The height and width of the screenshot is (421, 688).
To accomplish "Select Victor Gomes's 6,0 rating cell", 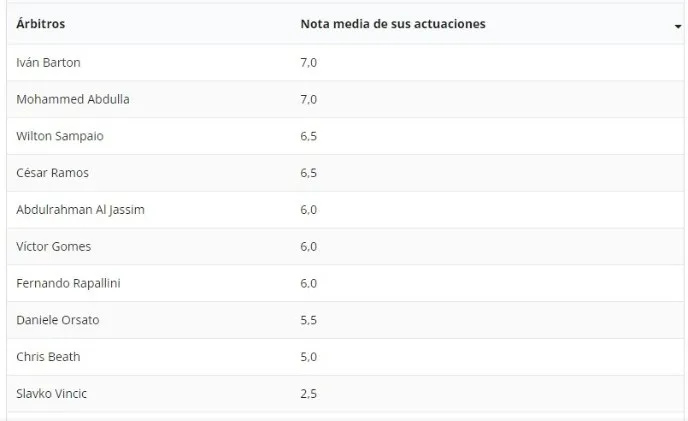I will point(309,246).
